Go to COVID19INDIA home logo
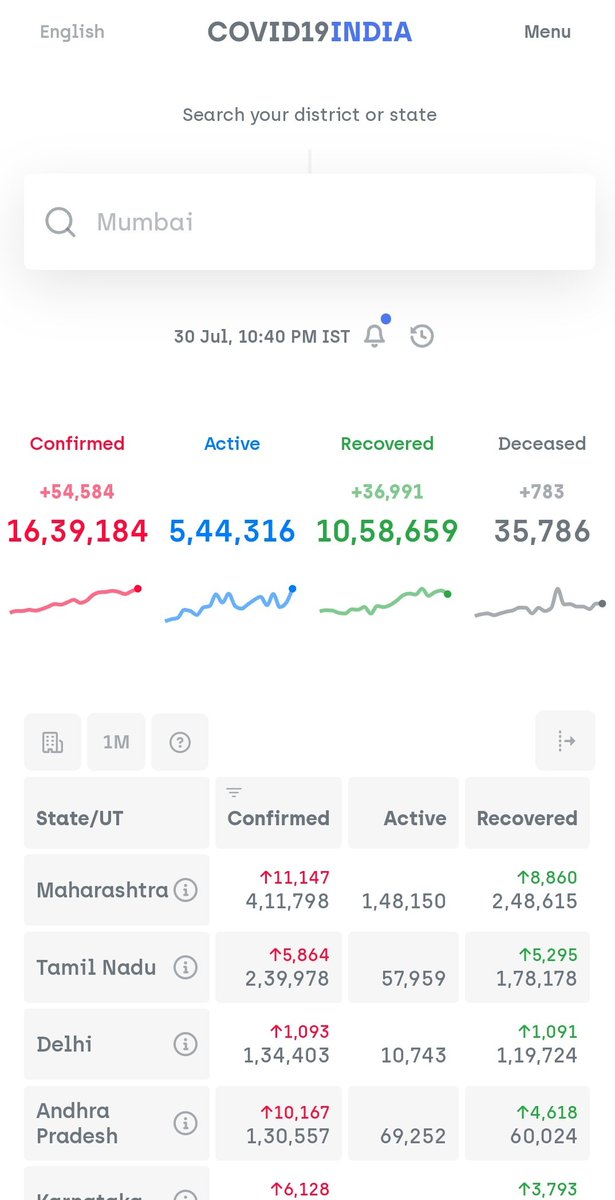615x1200 pixels. (309, 32)
